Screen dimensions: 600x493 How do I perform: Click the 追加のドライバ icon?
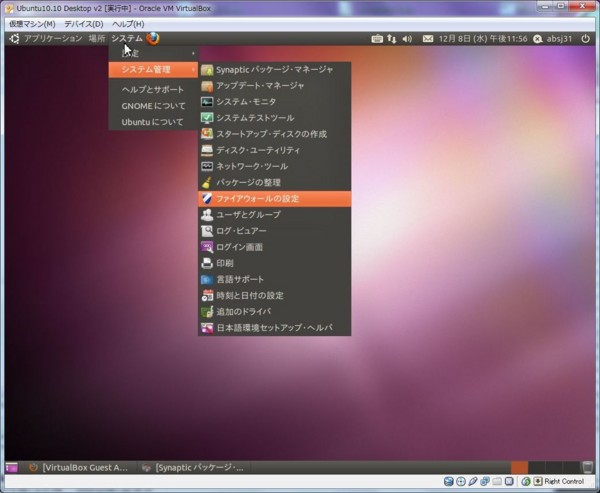click(207, 312)
